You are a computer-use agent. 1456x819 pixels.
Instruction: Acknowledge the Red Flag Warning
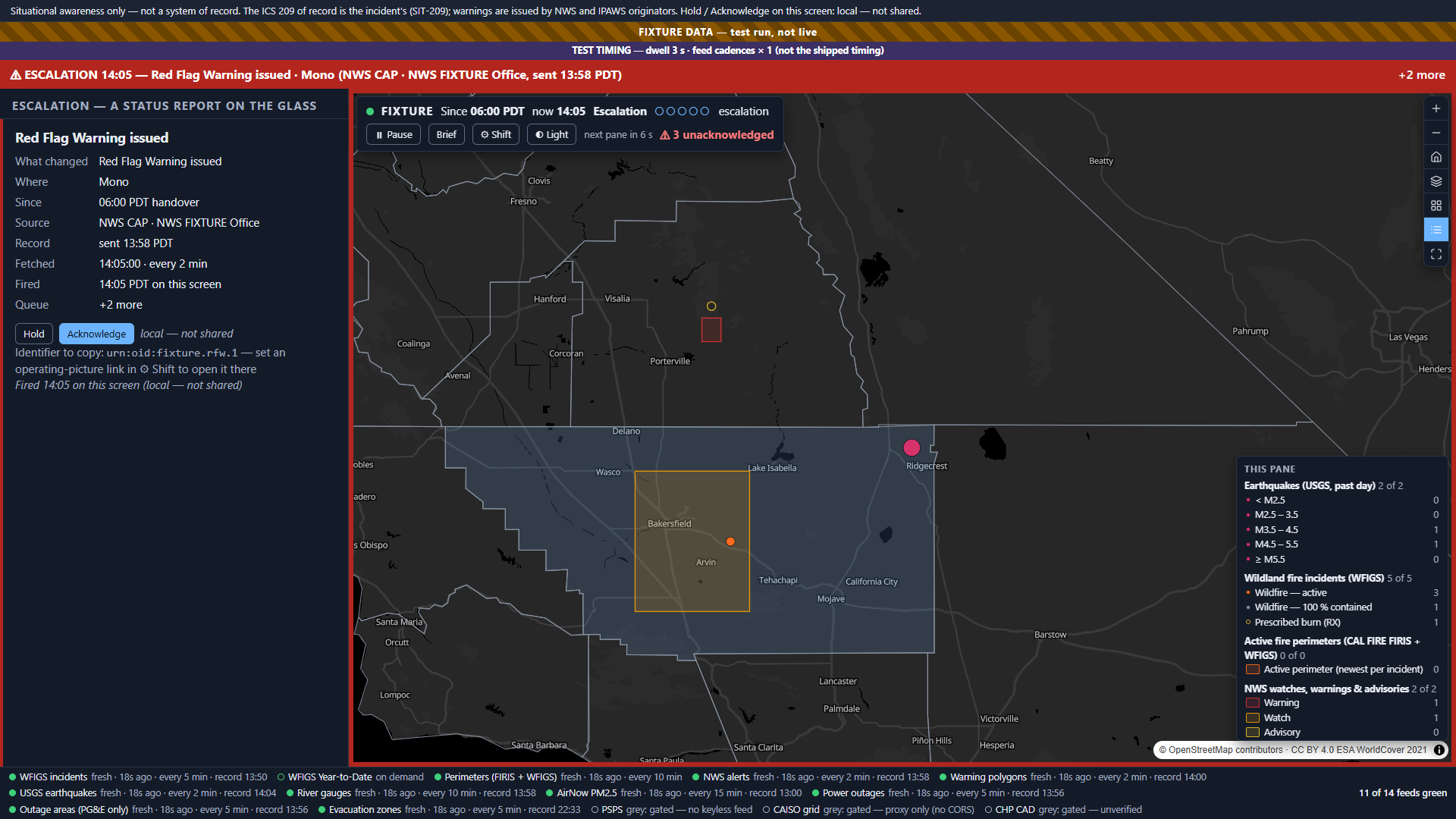coord(96,334)
